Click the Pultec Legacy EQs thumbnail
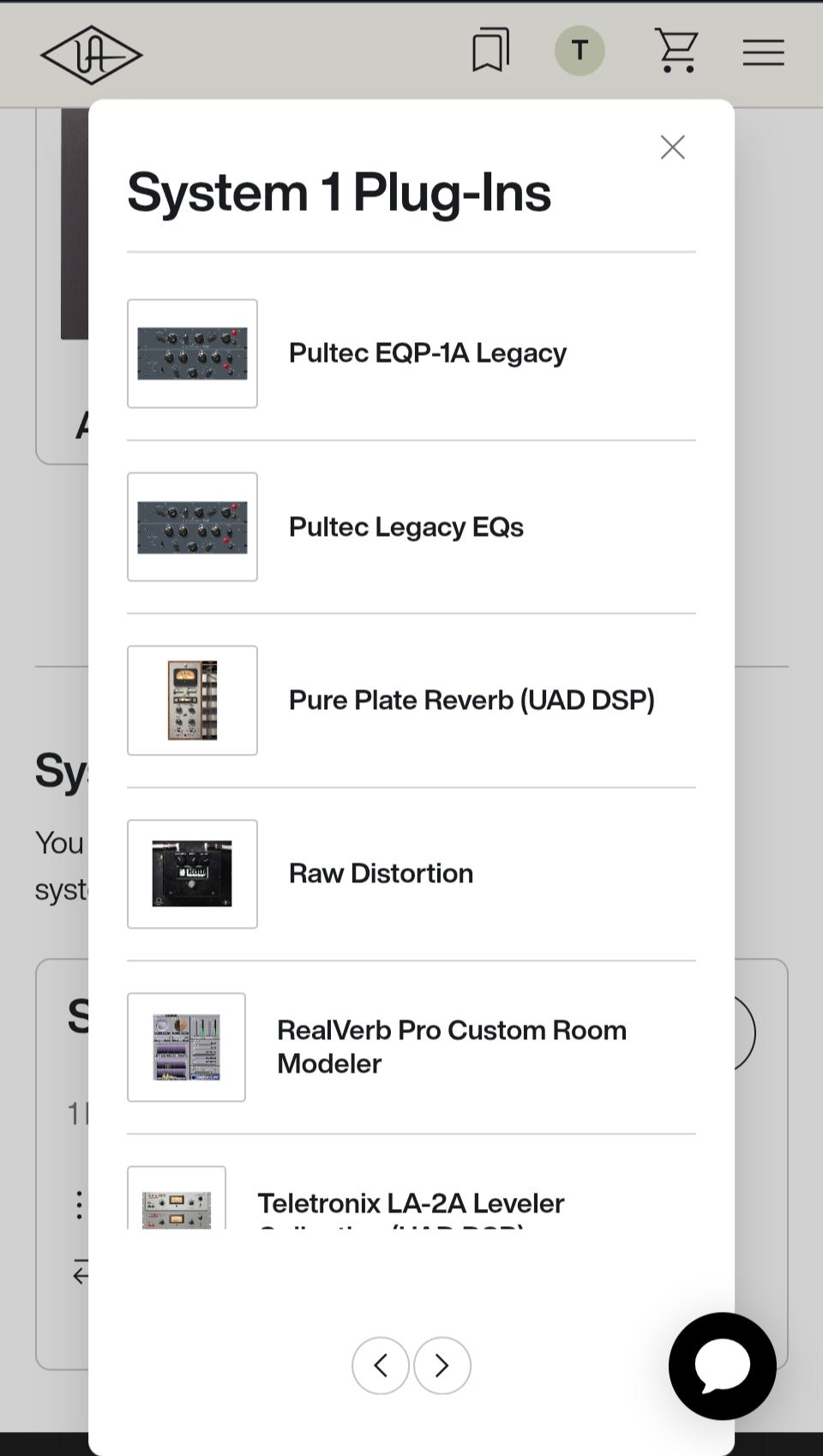This screenshot has height=1456, width=823. tap(192, 526)
